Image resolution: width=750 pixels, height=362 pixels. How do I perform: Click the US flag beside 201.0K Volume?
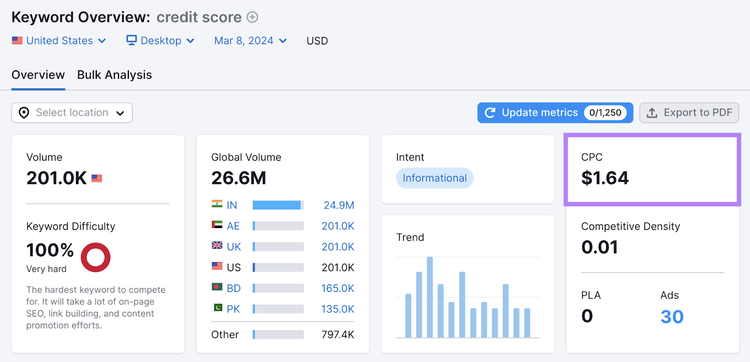pyautogui.click(x=97, y=178)
